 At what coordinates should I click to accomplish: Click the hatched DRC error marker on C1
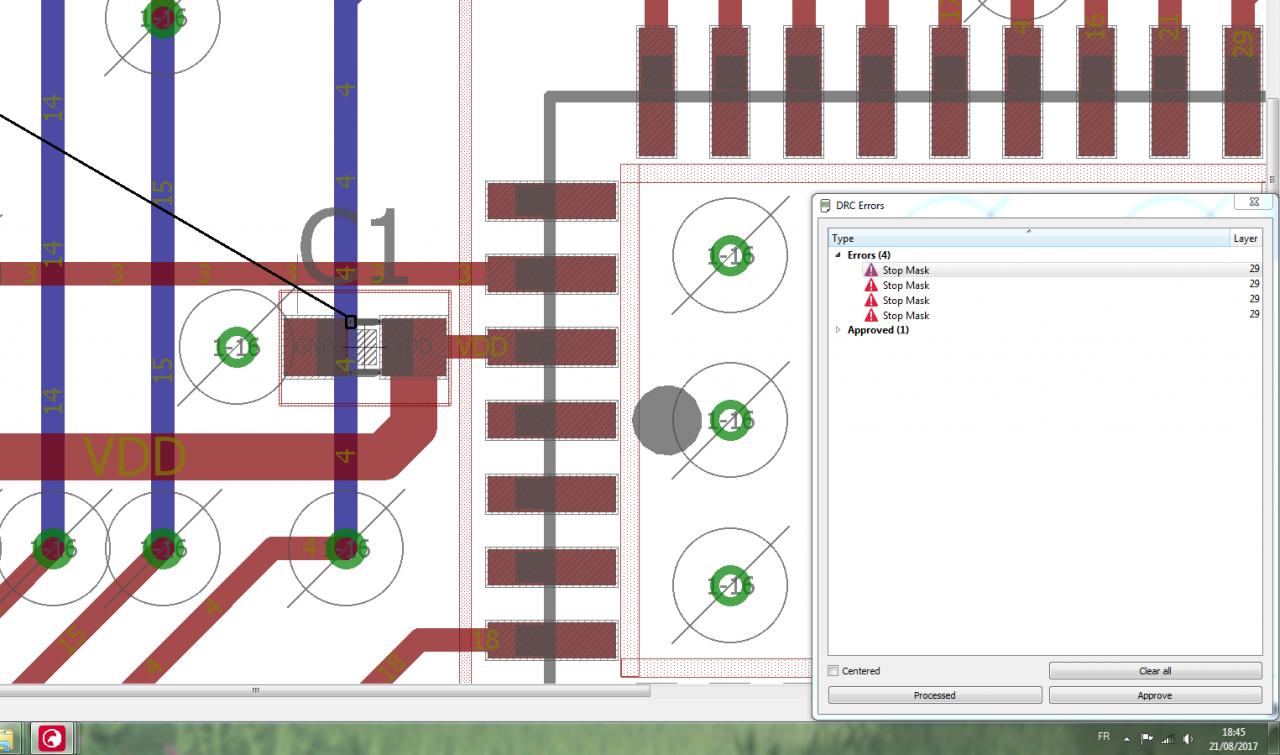(369, 348)
